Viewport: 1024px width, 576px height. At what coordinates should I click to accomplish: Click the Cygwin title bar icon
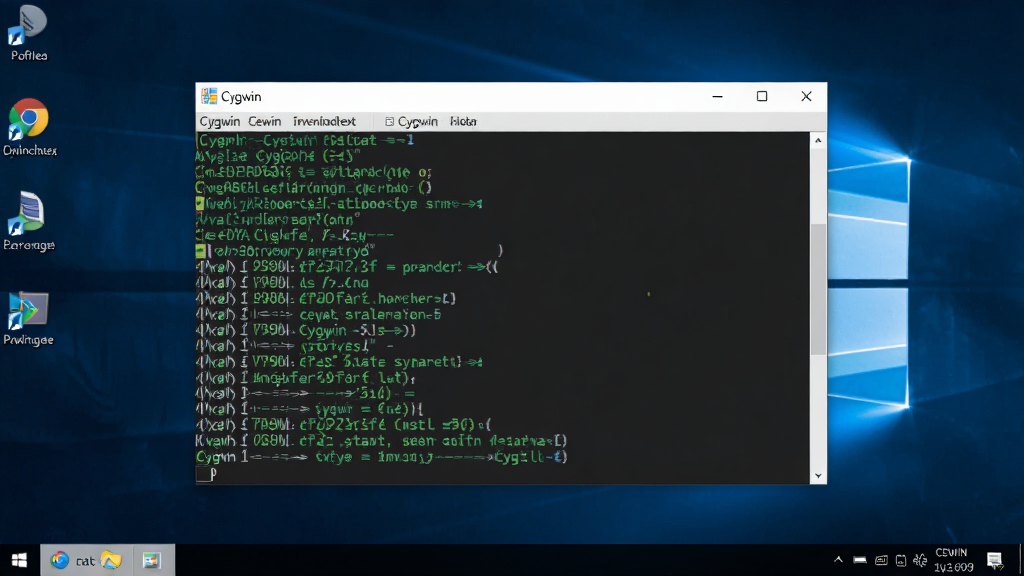[x=209, y=96]
